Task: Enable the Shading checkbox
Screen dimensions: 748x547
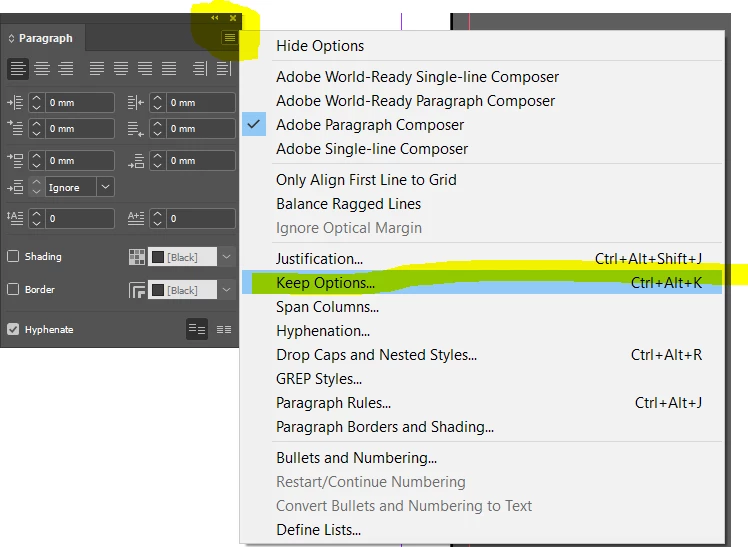Action: coord(13,256)
